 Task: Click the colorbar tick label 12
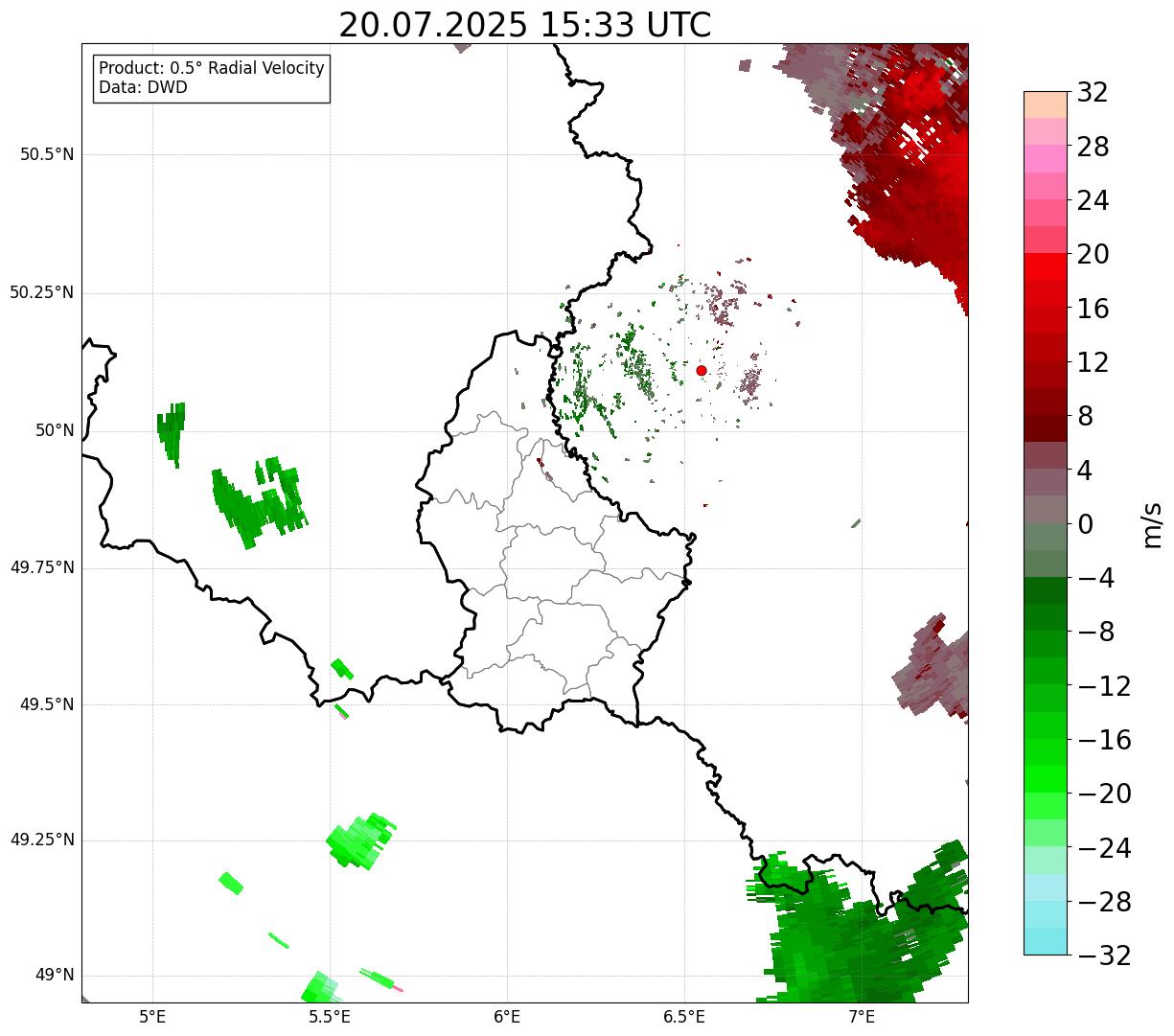point(1093,362)
